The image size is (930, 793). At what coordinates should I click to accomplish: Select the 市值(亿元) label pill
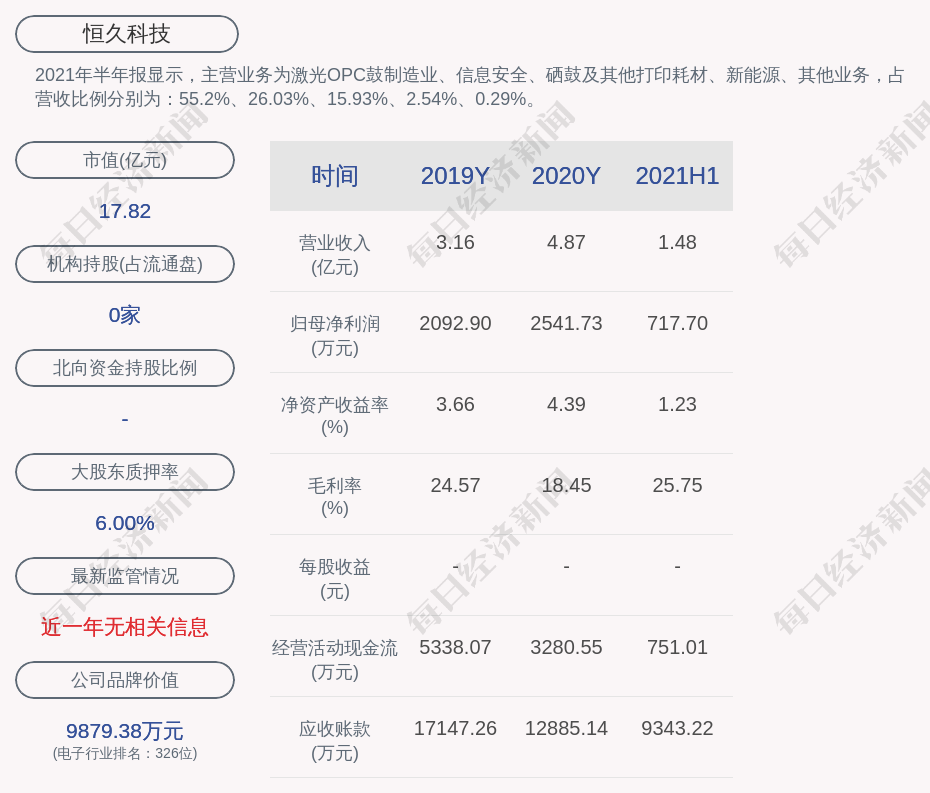[125, 160]
